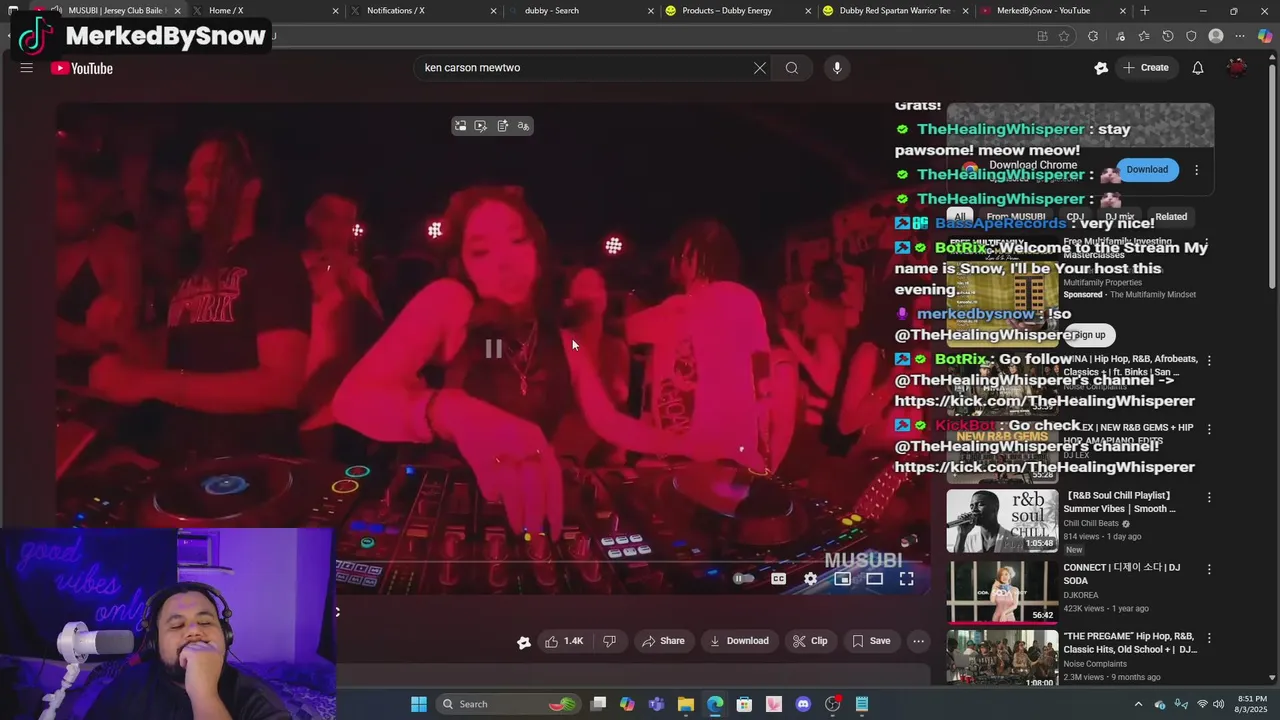Screen dimensions: 1280x720
Task: Open options menu for Chrome ad
Action: 1196,170
